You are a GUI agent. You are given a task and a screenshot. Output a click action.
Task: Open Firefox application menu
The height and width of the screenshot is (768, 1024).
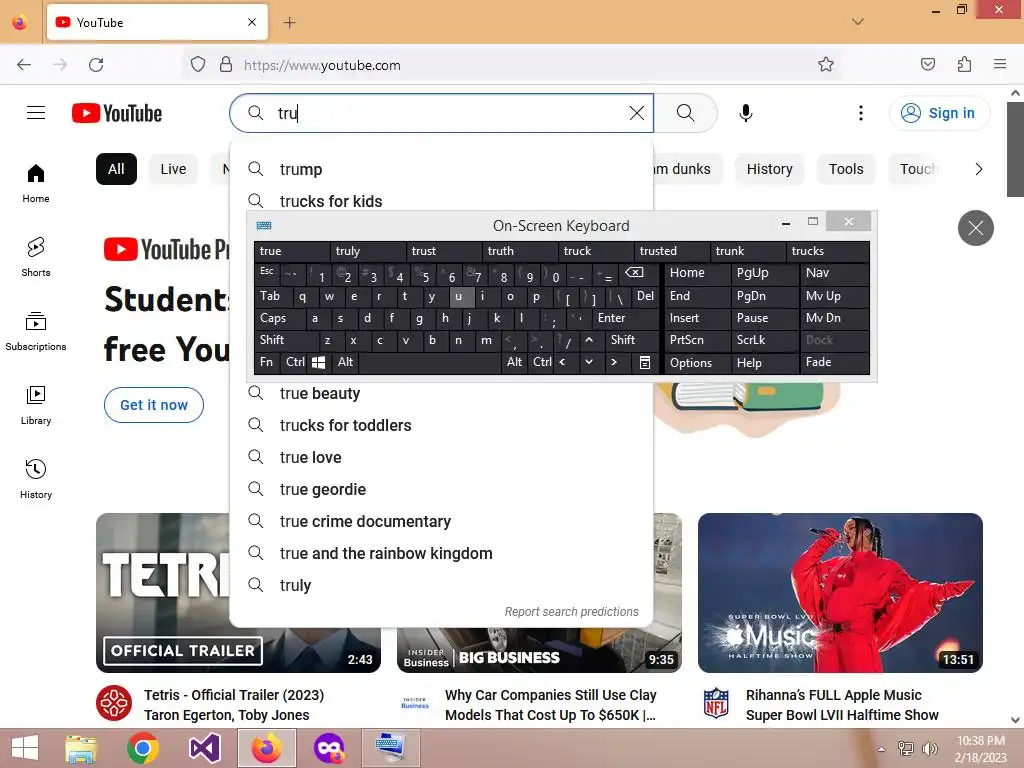(x=1000, y=64)
